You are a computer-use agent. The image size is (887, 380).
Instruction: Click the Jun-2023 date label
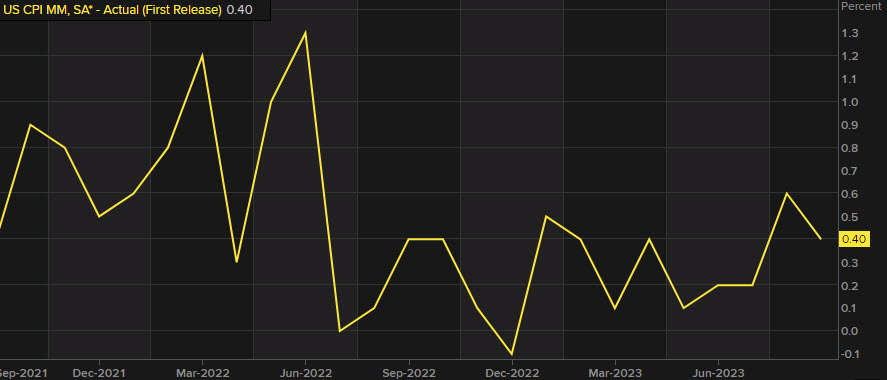718,373
